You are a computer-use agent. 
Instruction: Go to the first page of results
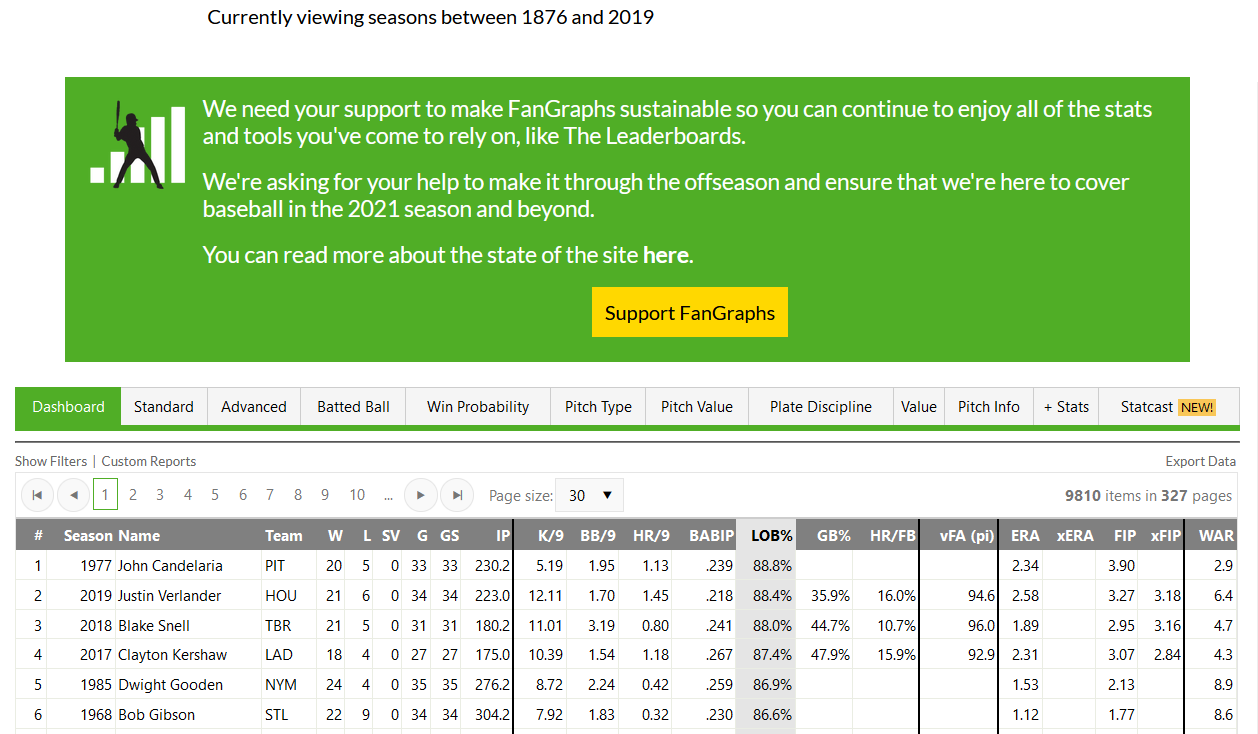[x=37, y=495]
